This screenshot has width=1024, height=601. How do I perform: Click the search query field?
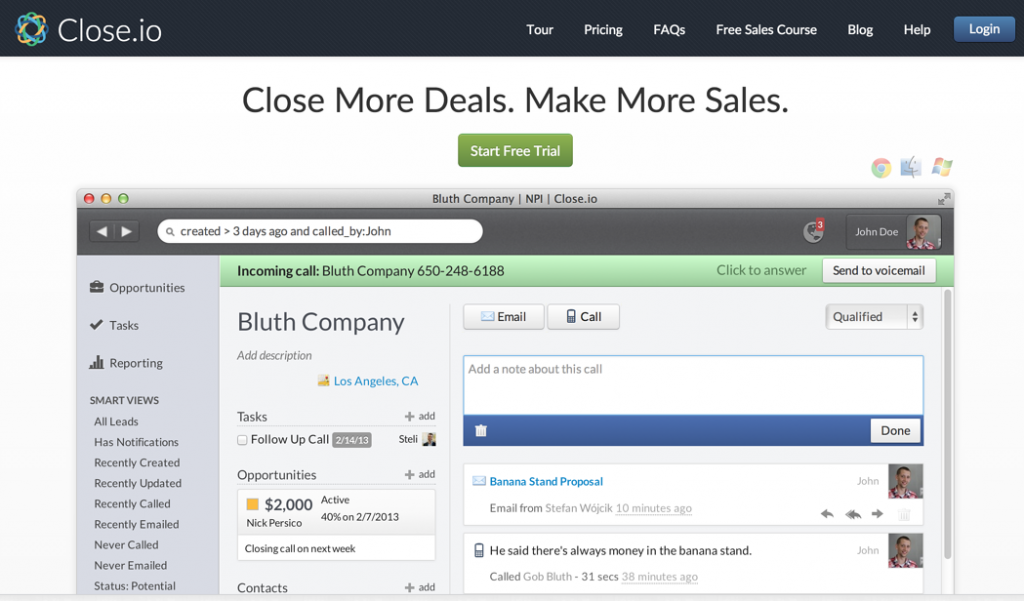coord(320,231)
